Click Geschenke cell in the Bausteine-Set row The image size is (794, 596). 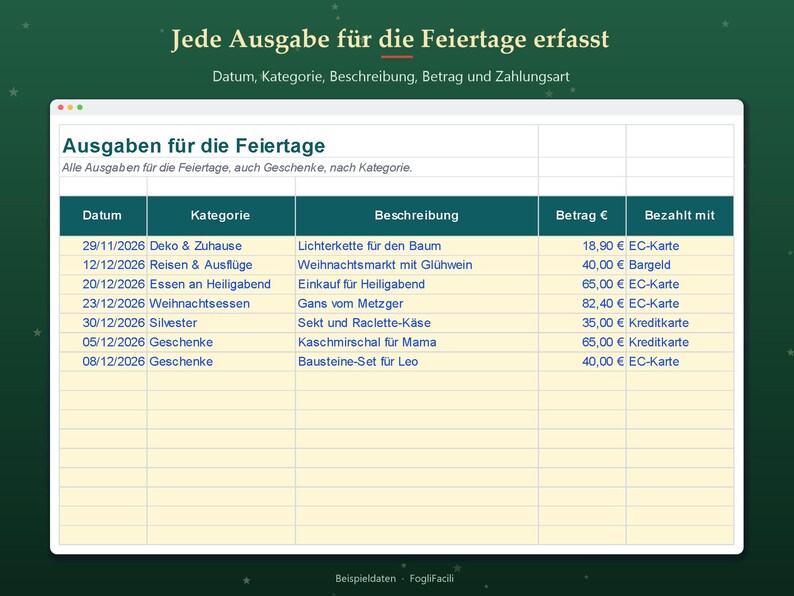coord(221,361)
